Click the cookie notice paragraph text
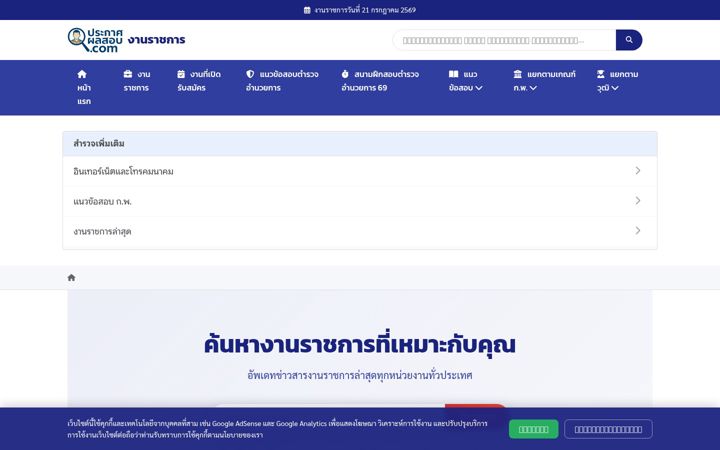The width and height of the screenshot is (720, 450). coord(277,429)
